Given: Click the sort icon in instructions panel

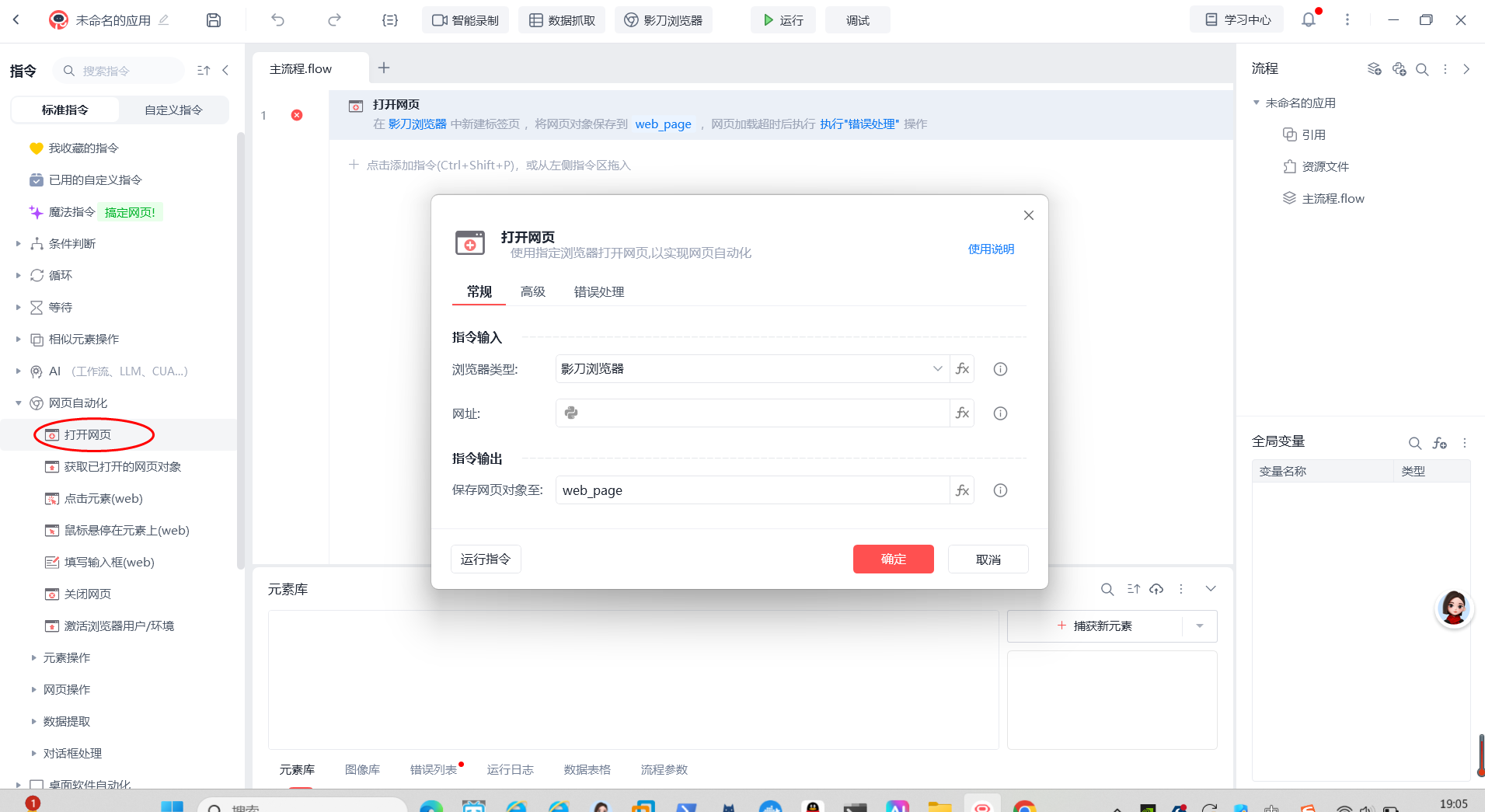Looking at the screenshot, I should (x=204, y=71).
